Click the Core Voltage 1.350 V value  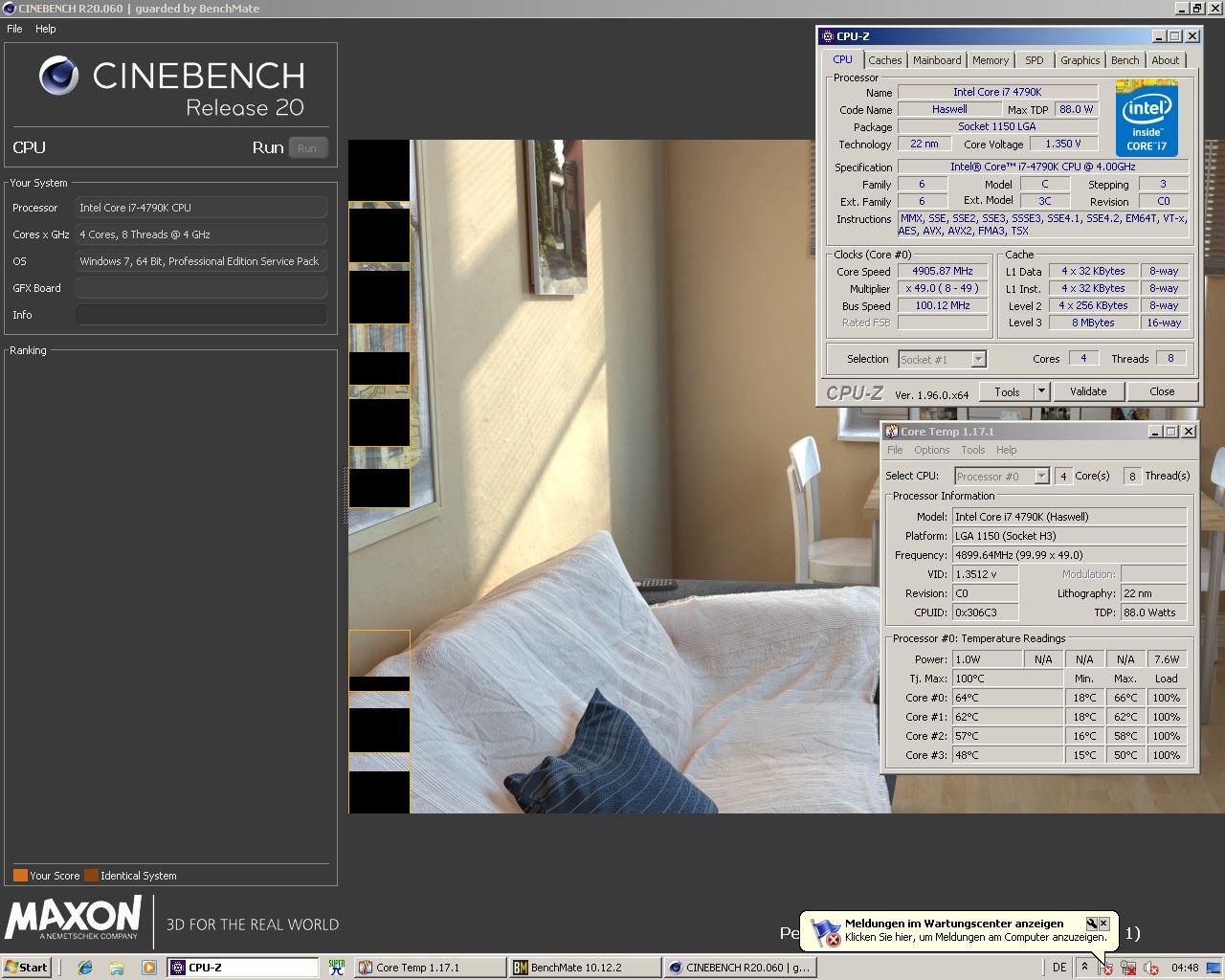point(1063,144)
